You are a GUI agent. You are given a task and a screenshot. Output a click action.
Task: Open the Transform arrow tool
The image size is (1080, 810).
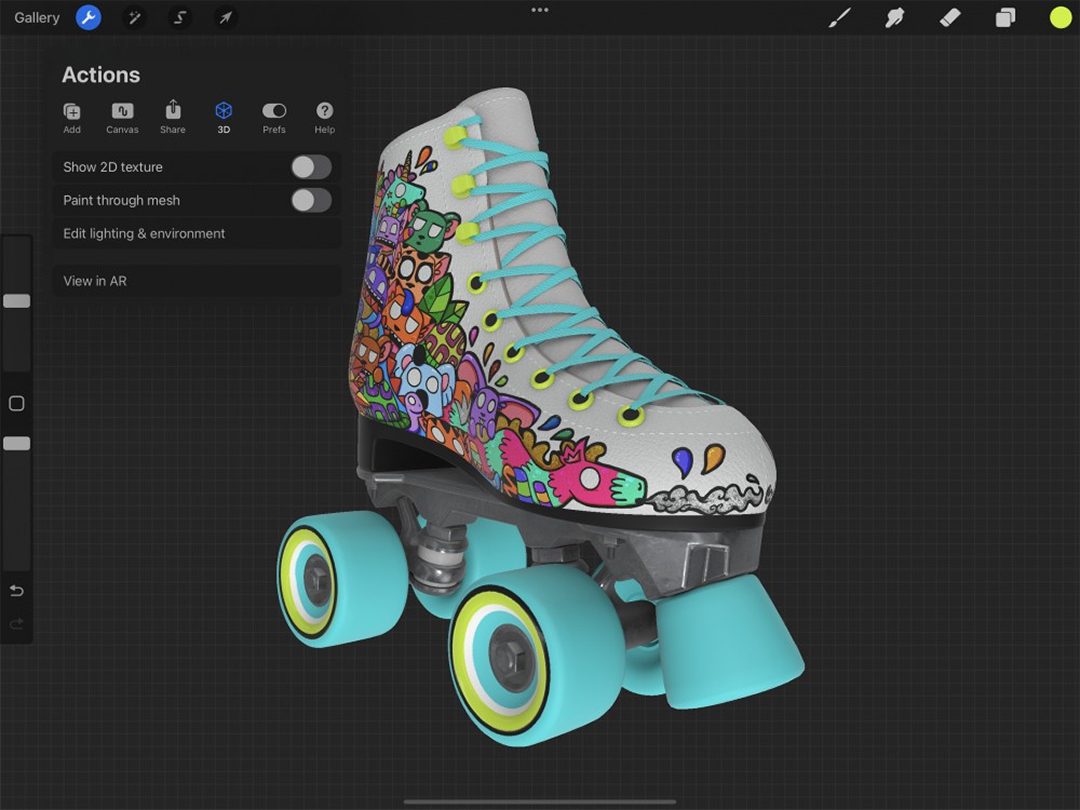pyautogui.click(x=225, y=17)
